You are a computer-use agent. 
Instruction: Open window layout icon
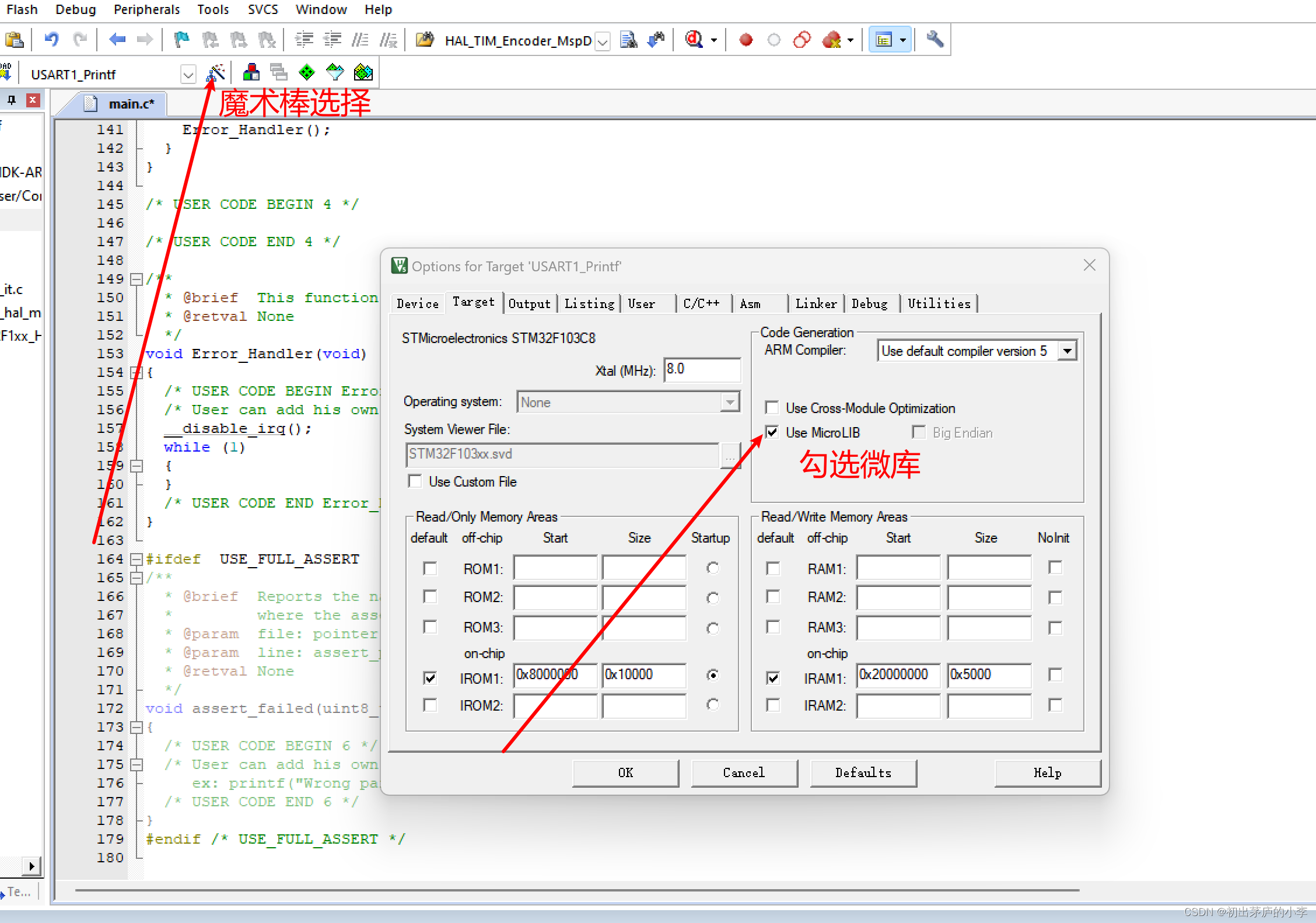click(884, 40)
